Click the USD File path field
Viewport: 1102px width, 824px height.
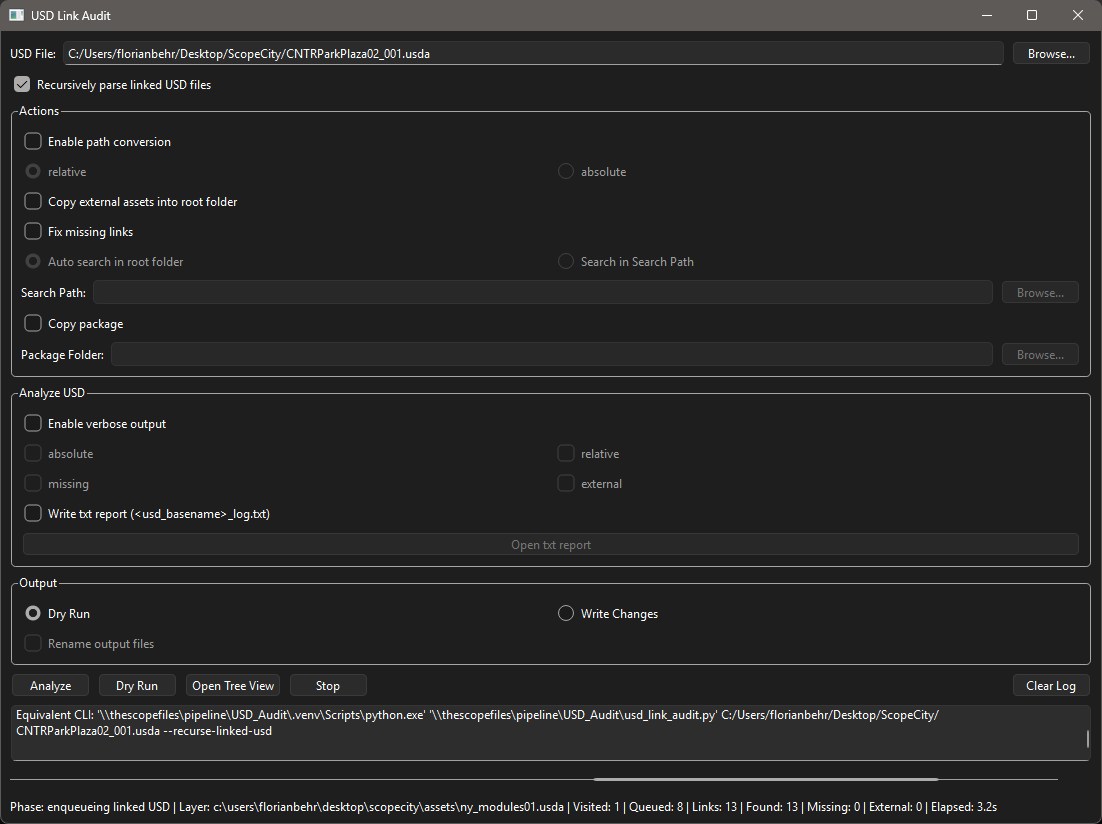click(533, 53)
